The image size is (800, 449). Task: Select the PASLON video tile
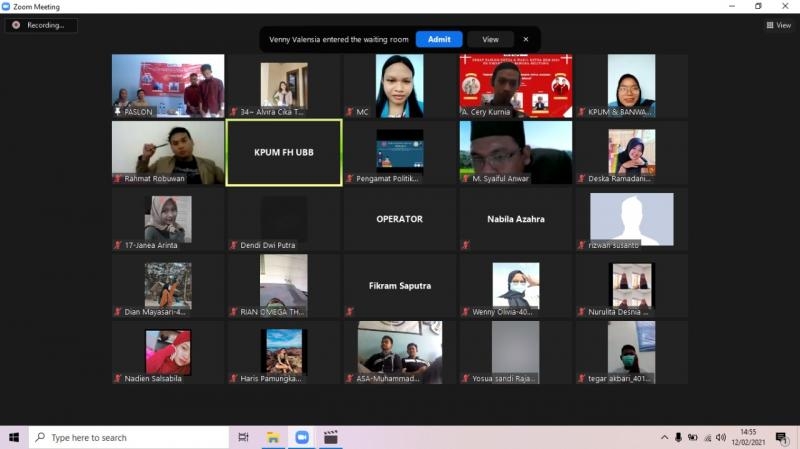click(x=168, y=86)
